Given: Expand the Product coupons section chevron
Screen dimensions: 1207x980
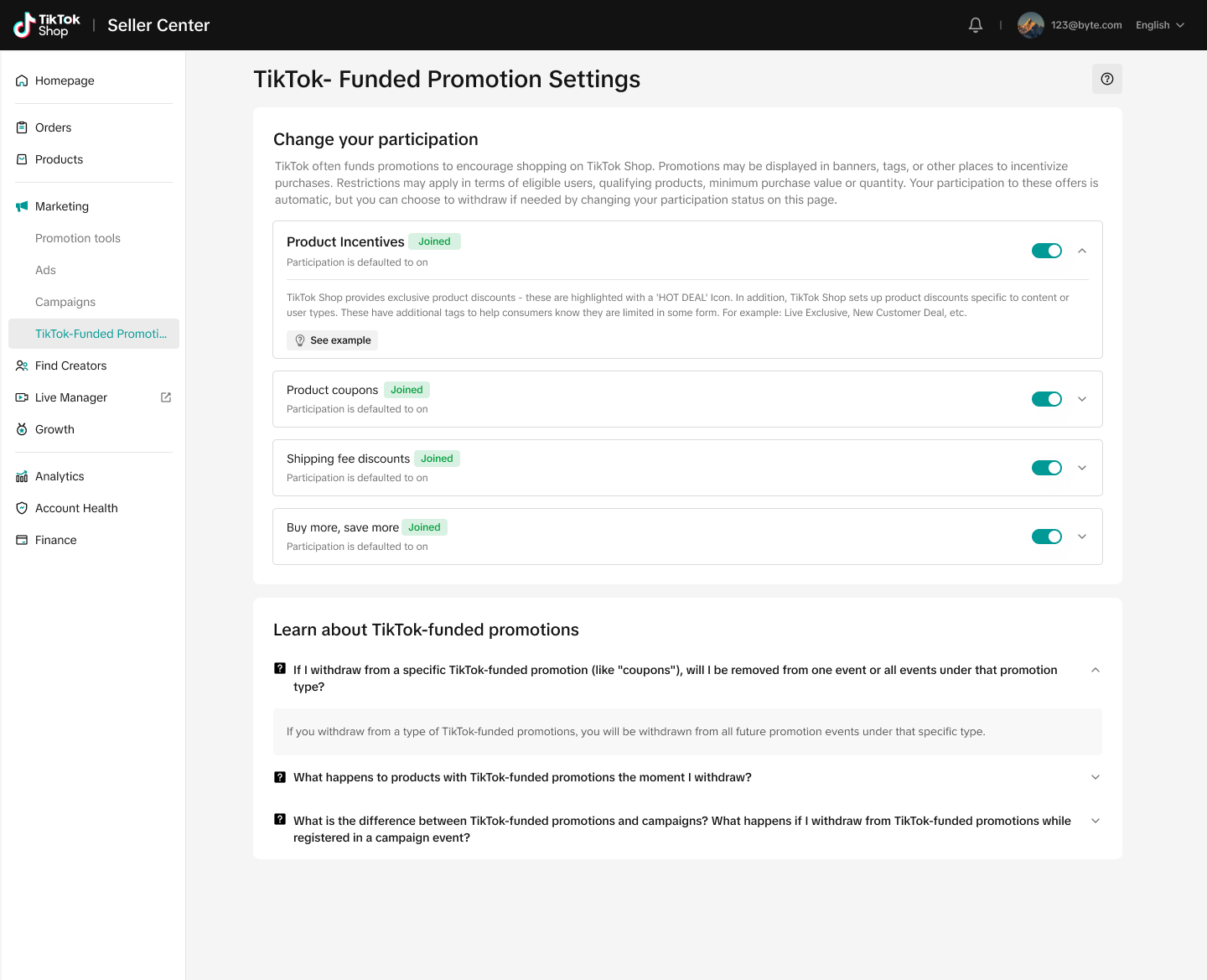Looking at the screenshot, I should coord(1082,399).
